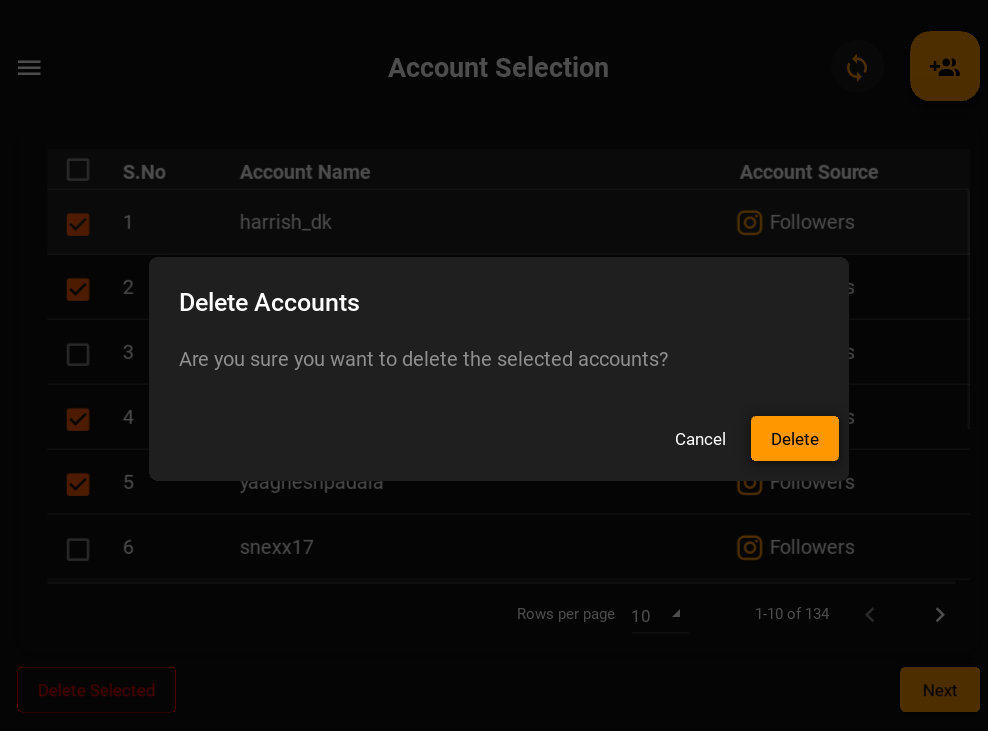988x731 pixels.
Task: Click the refresh accounts icon
Action: [x=857, y=67]
